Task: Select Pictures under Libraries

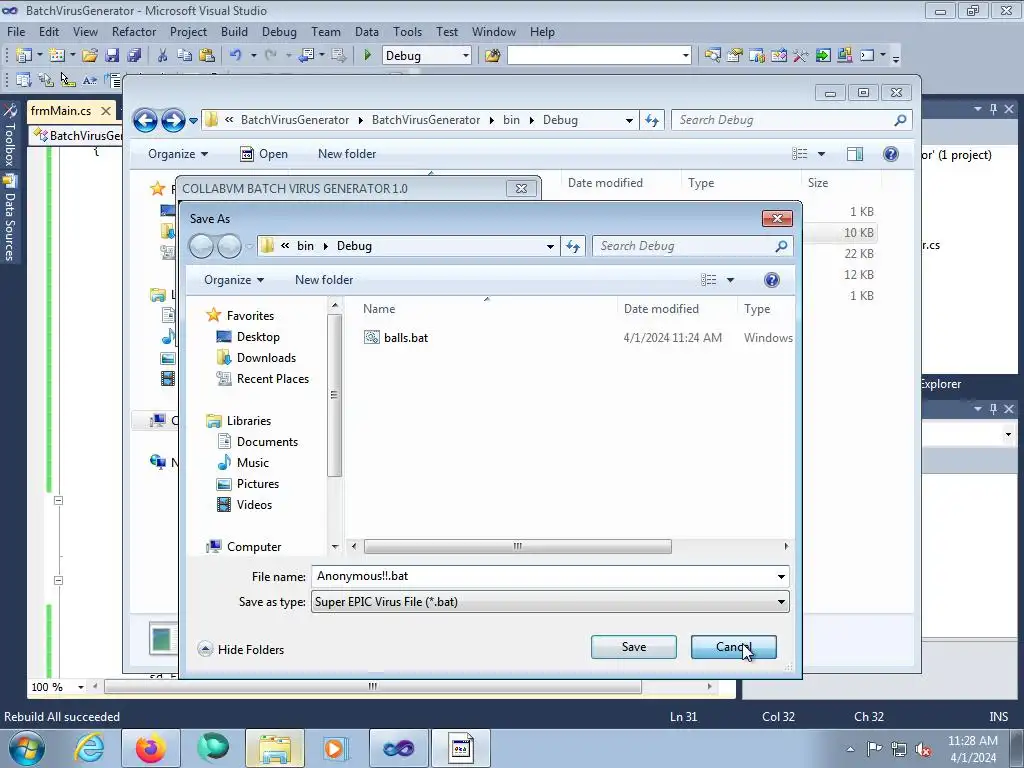Action: click(248, 483)
